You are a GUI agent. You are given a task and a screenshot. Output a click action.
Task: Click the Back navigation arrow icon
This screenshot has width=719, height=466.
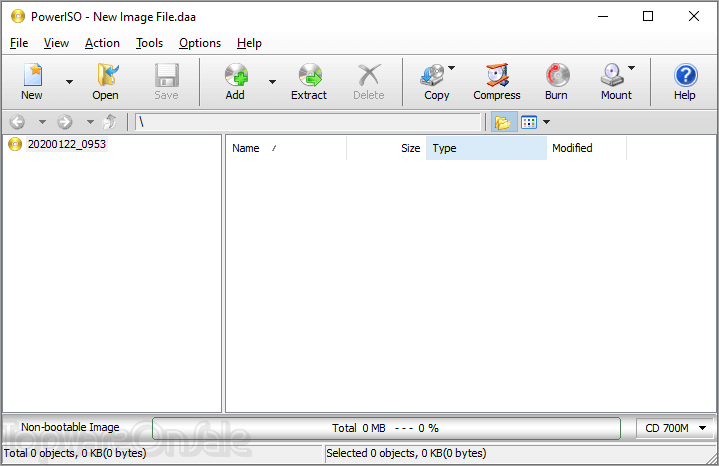(x=17, y=122)
